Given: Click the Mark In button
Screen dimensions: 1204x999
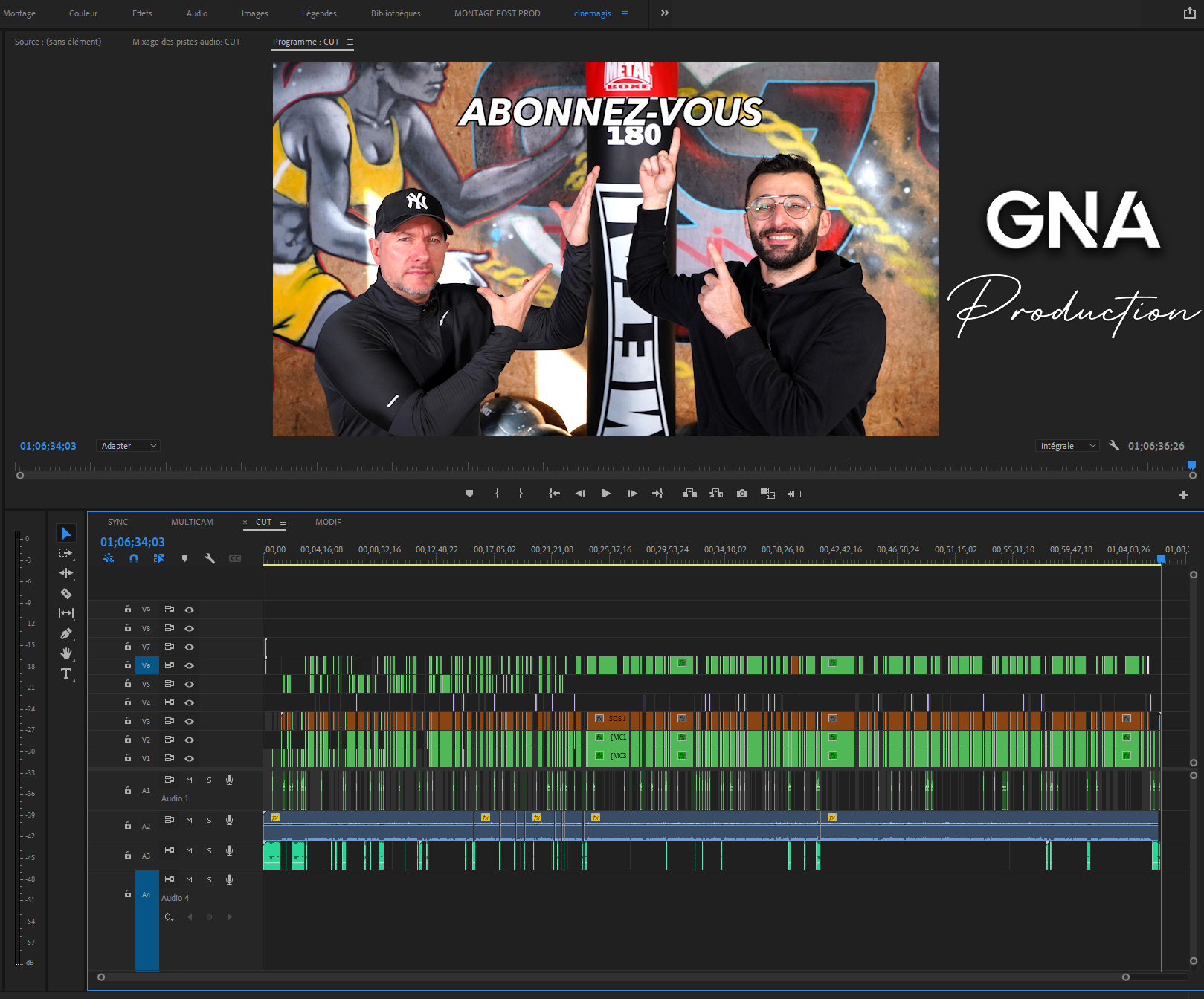Looking at the screenshot, I should tap(497, 494).
